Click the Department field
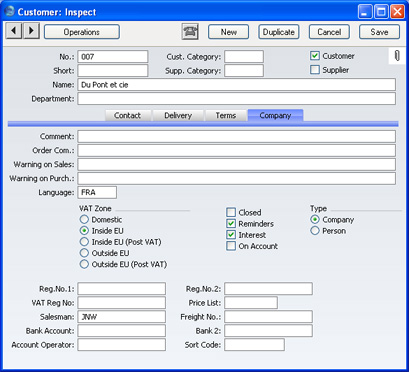The width and height of the screenshot is (409, 372). point(237,99)
